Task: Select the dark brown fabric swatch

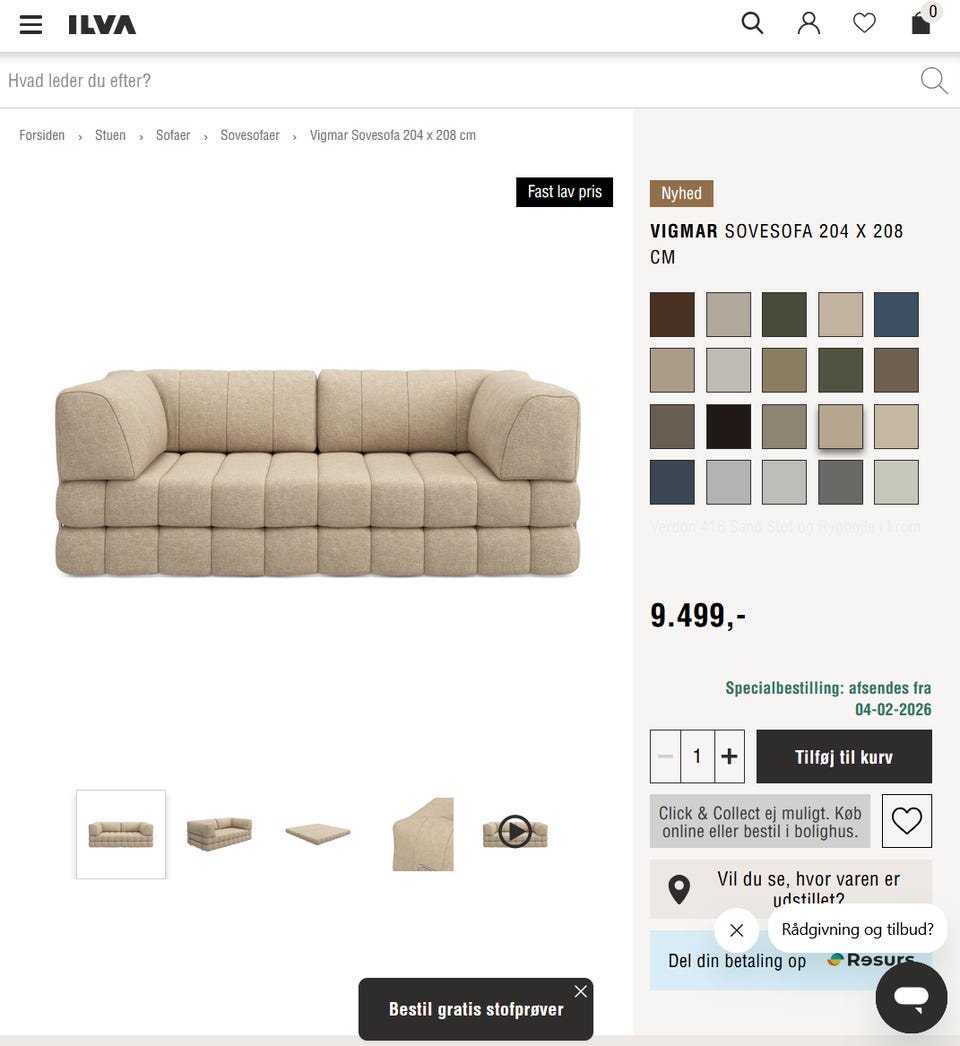Action: (x=672, y=314)
